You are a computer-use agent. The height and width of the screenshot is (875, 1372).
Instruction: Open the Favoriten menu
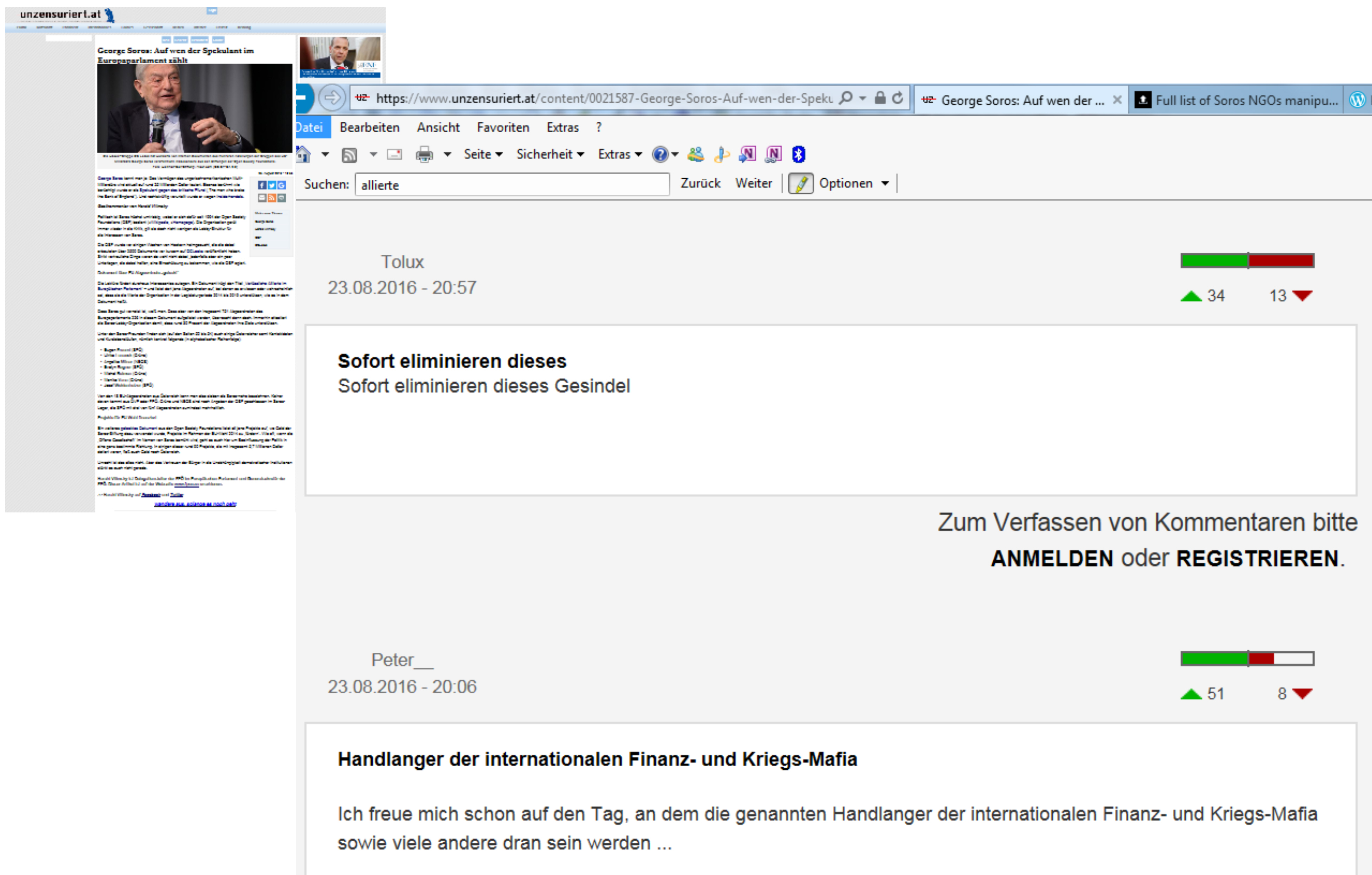coord(502,128)
